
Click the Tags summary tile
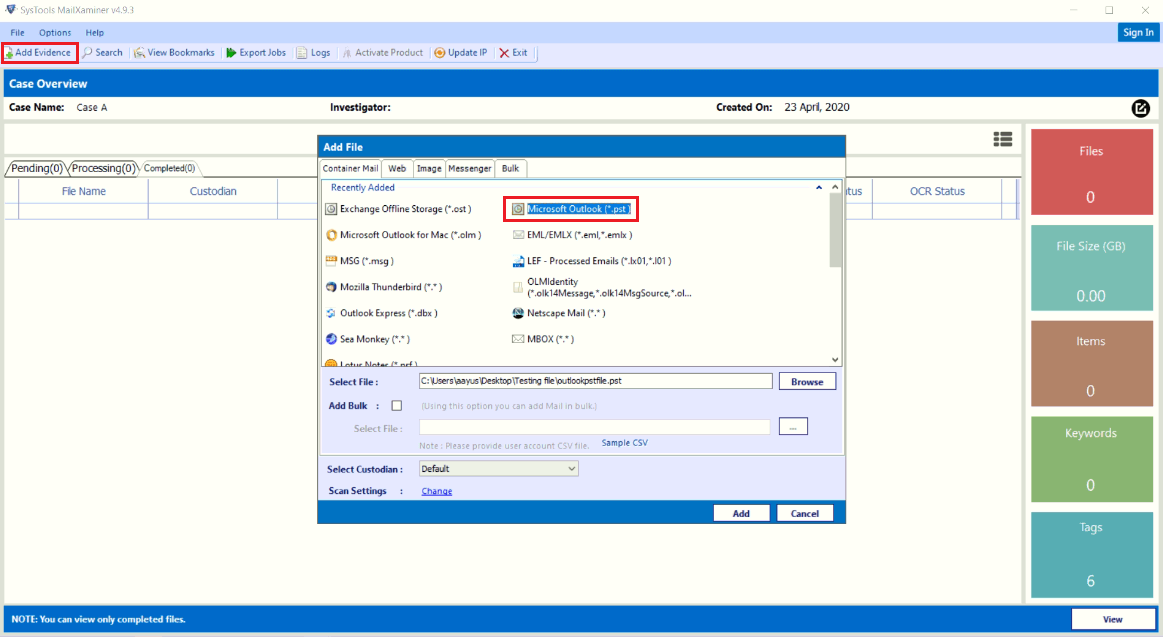1091,555
